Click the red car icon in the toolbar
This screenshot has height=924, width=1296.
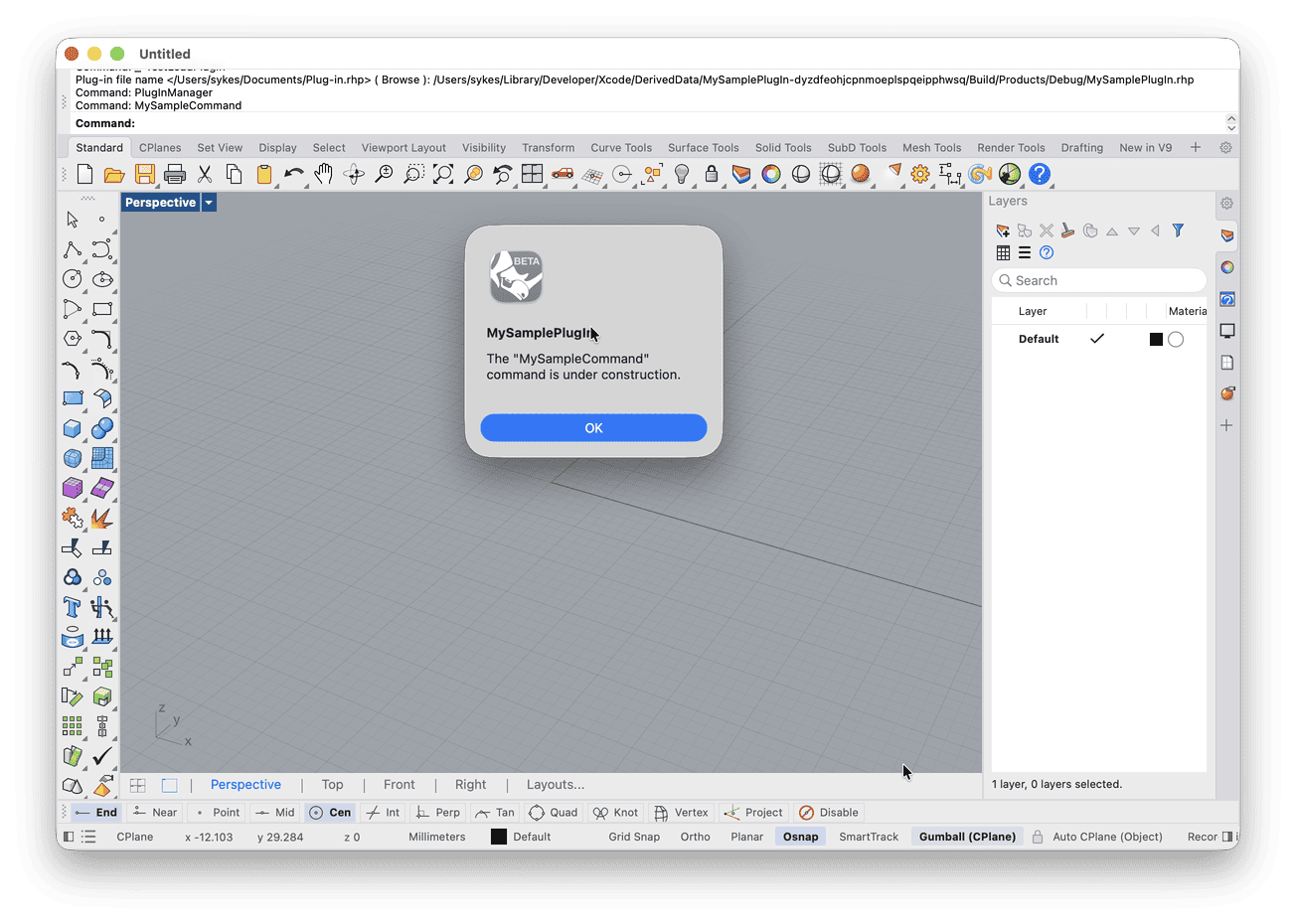tap(563, 175)
